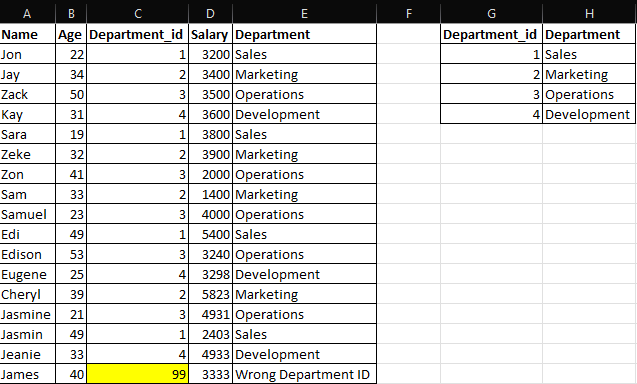Viewport: 637px width, 384px height.
Task: Select the cell containing 'Zeke'
Action: click(28, 154)
